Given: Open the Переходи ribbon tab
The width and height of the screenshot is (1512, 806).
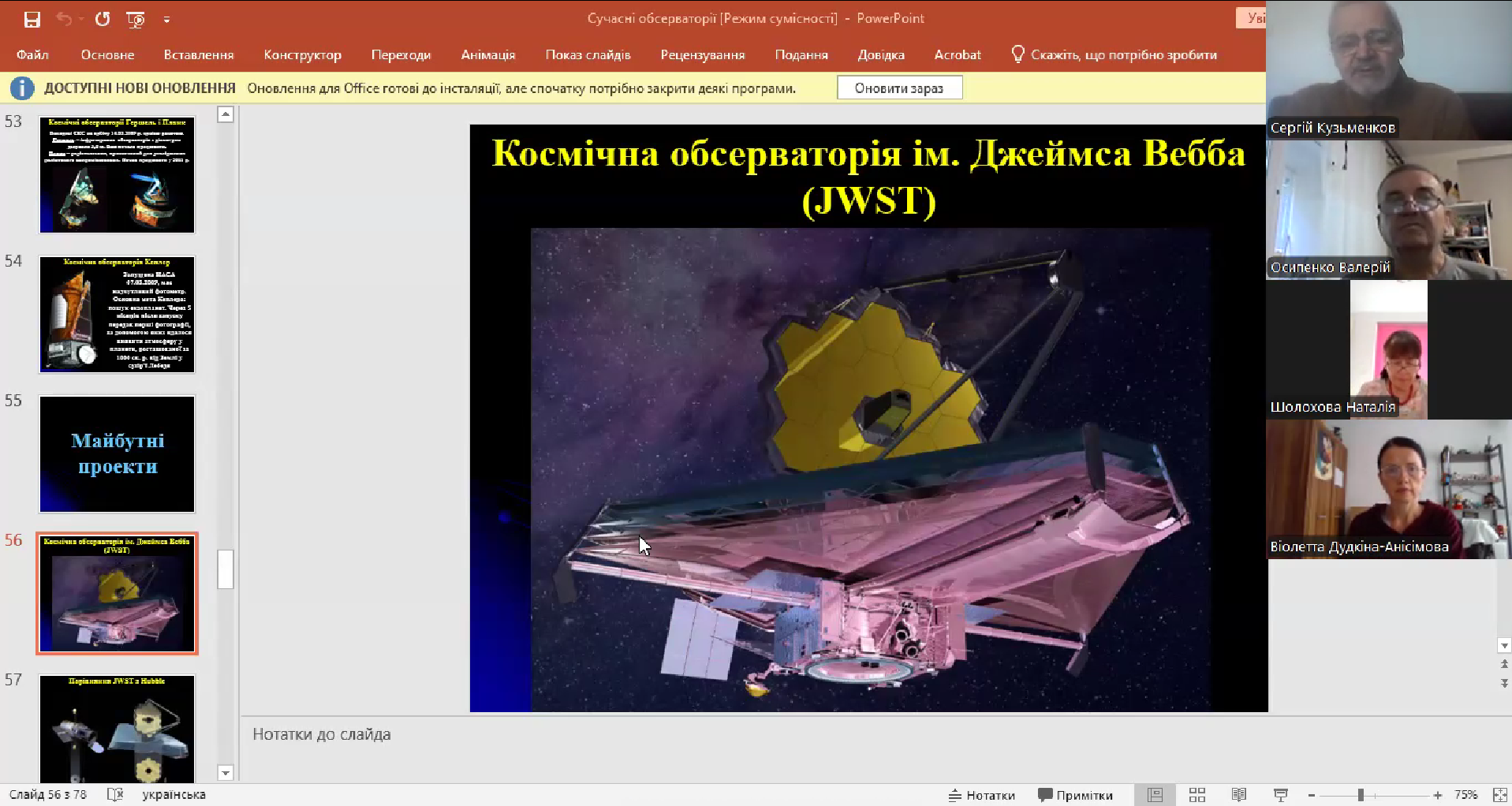Looking at the screenshot, I should pyautogui.click(x=401, y=54).
